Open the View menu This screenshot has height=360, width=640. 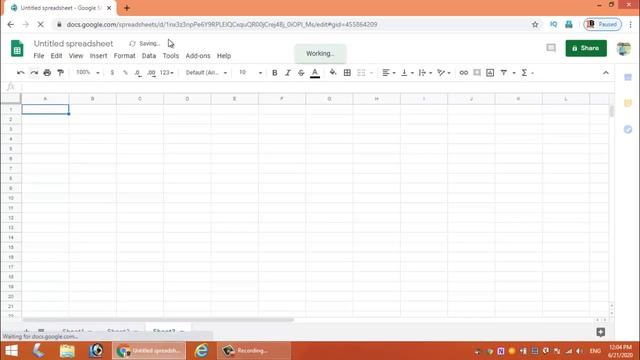tap(76, 56)
